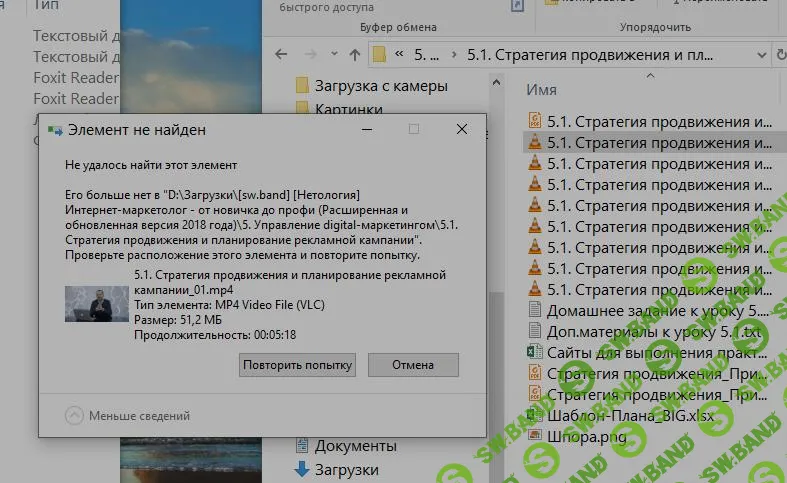The width and height of the screenshot is (787, 483).
Task: Open Загрузки in navigation pane
Action: point(346,469)
